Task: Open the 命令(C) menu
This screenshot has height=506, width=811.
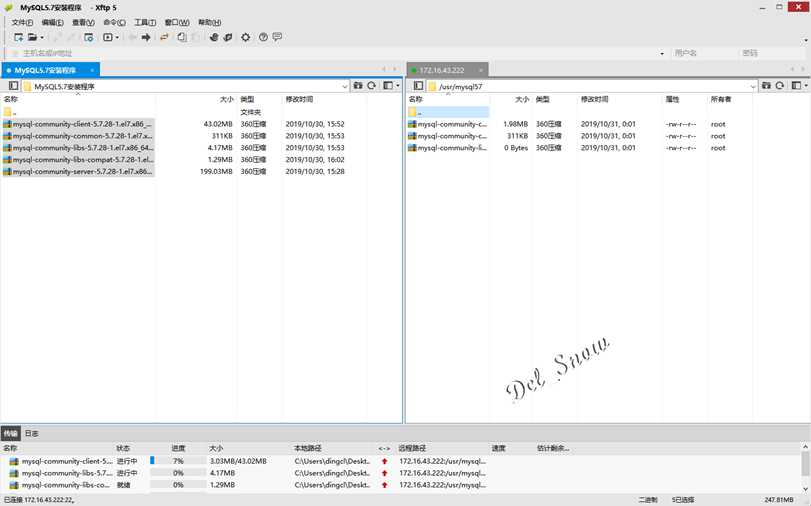Action: pyautogui.click(x=114, y=22)
